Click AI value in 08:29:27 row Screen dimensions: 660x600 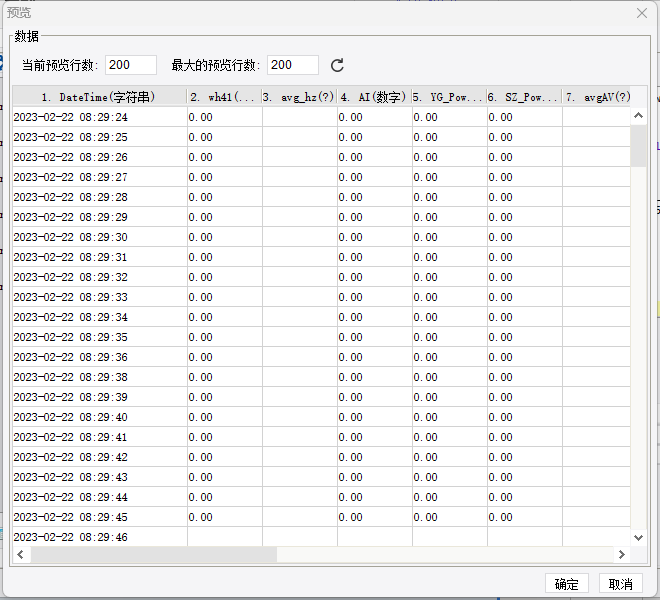[x=375, y=177]
